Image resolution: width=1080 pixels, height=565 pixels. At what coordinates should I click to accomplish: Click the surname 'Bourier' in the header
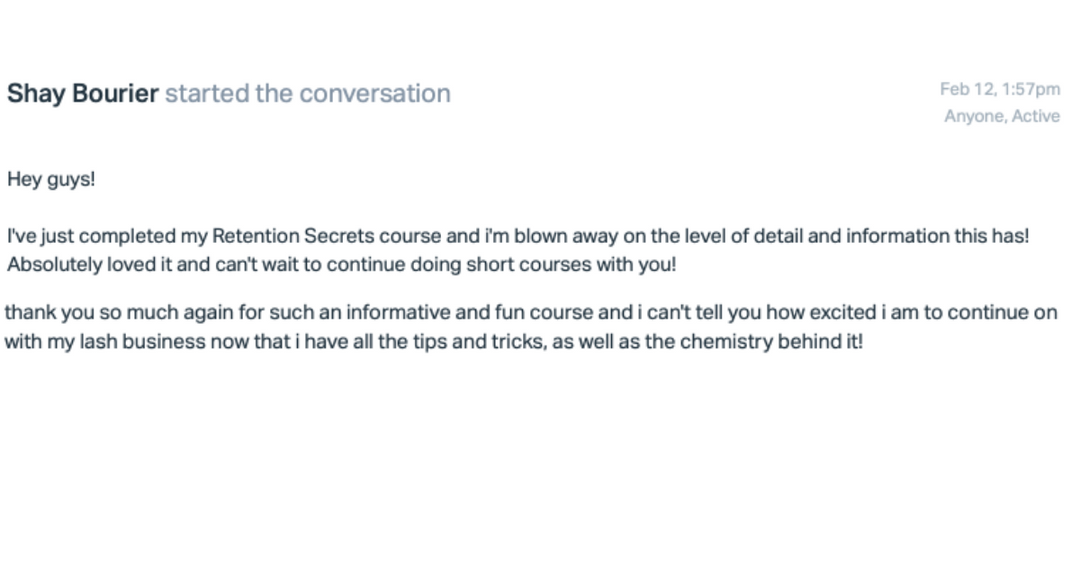pos(115,94)
